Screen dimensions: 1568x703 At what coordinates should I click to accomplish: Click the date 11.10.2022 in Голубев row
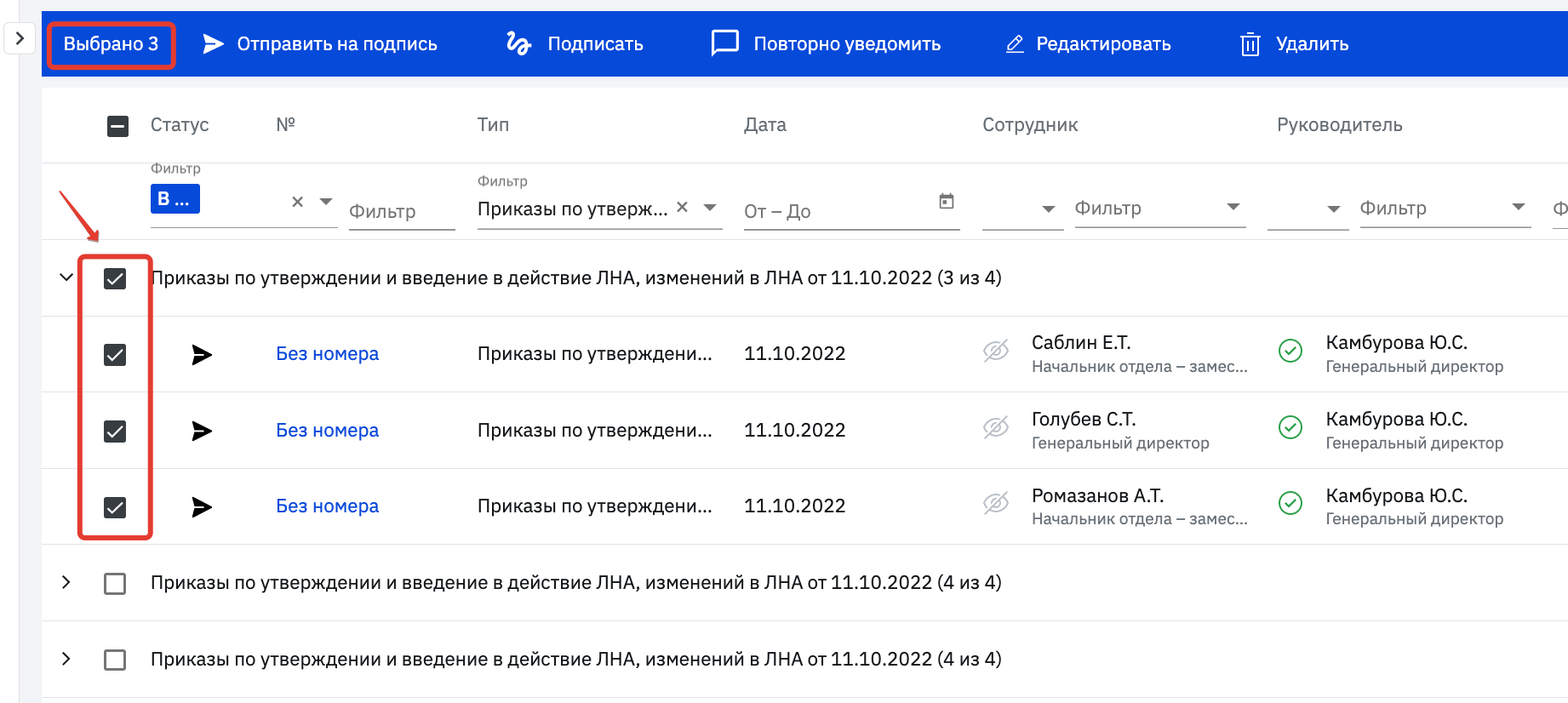[795, 431]
